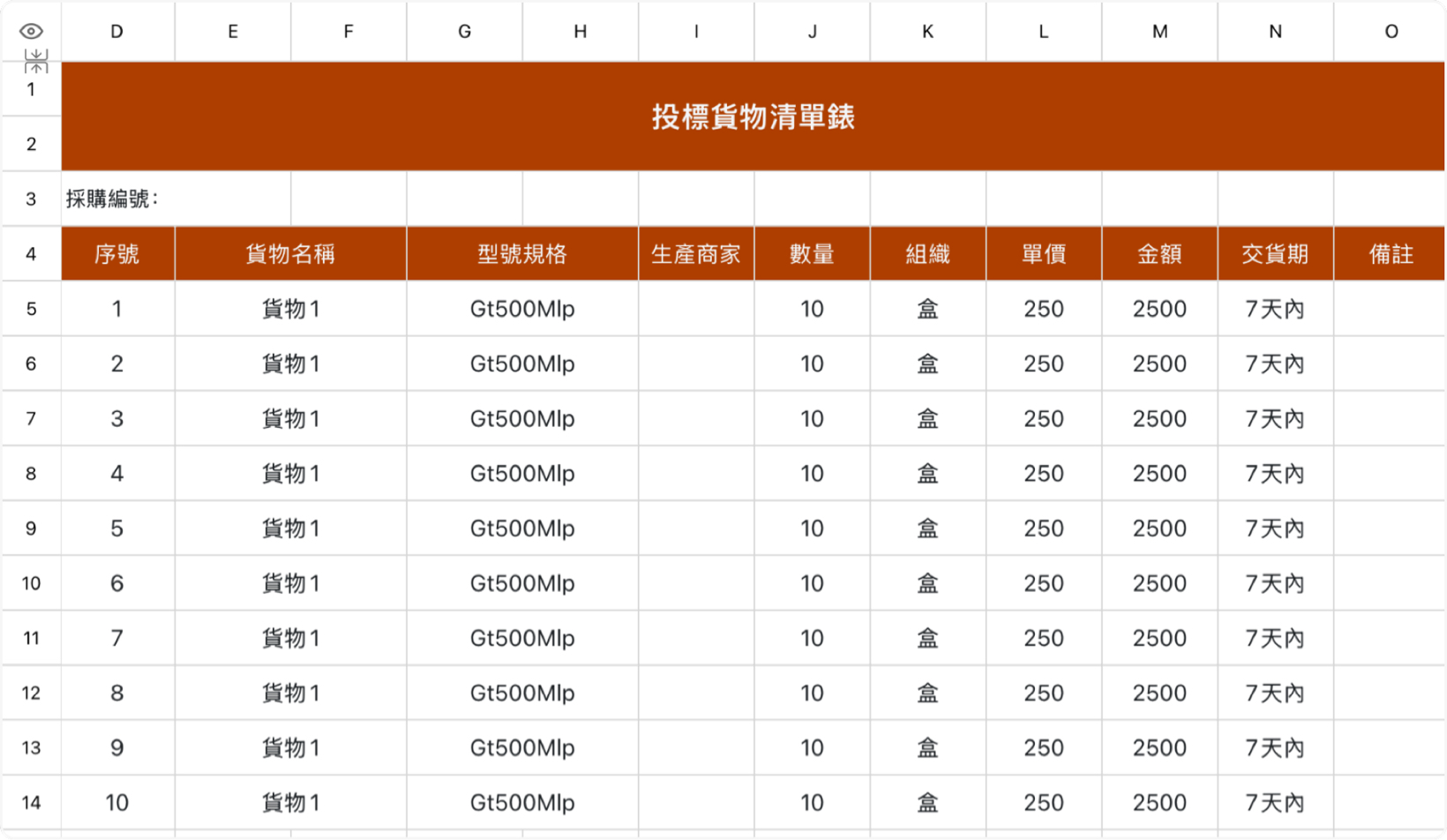This screenshot has width=1447, height=840.
Task: Click the collapse rows icon below eye
Action: pos(36,62)
